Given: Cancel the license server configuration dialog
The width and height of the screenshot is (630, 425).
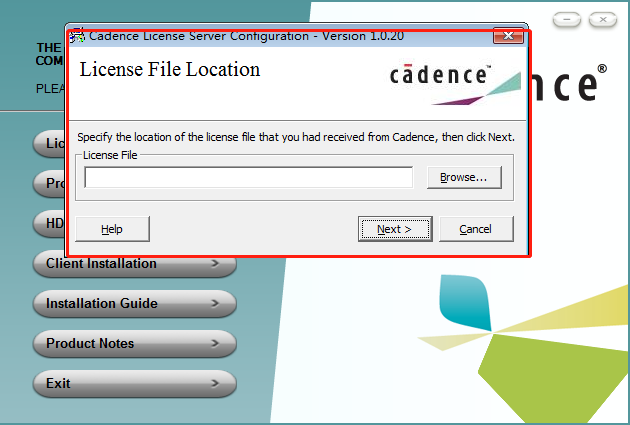Looking at the screenshot, I should point(476,229).
